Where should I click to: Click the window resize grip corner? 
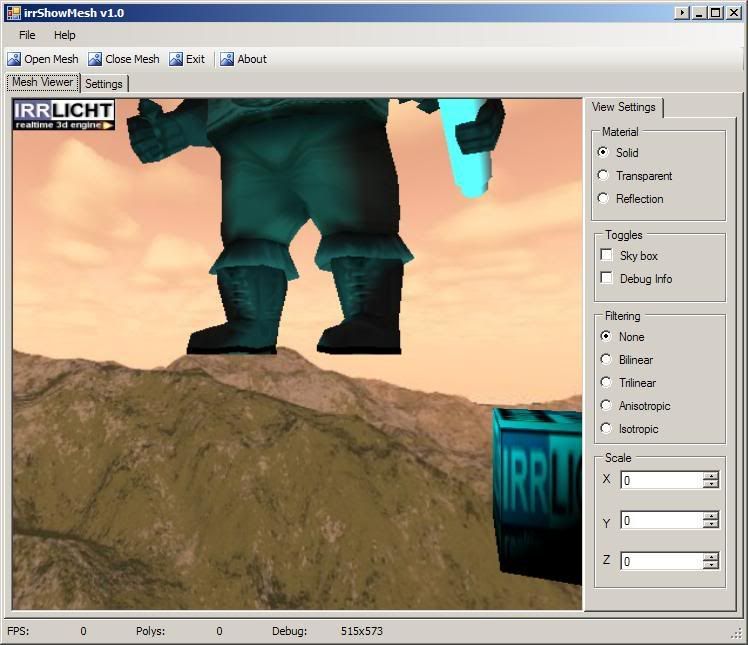(737, 633)
